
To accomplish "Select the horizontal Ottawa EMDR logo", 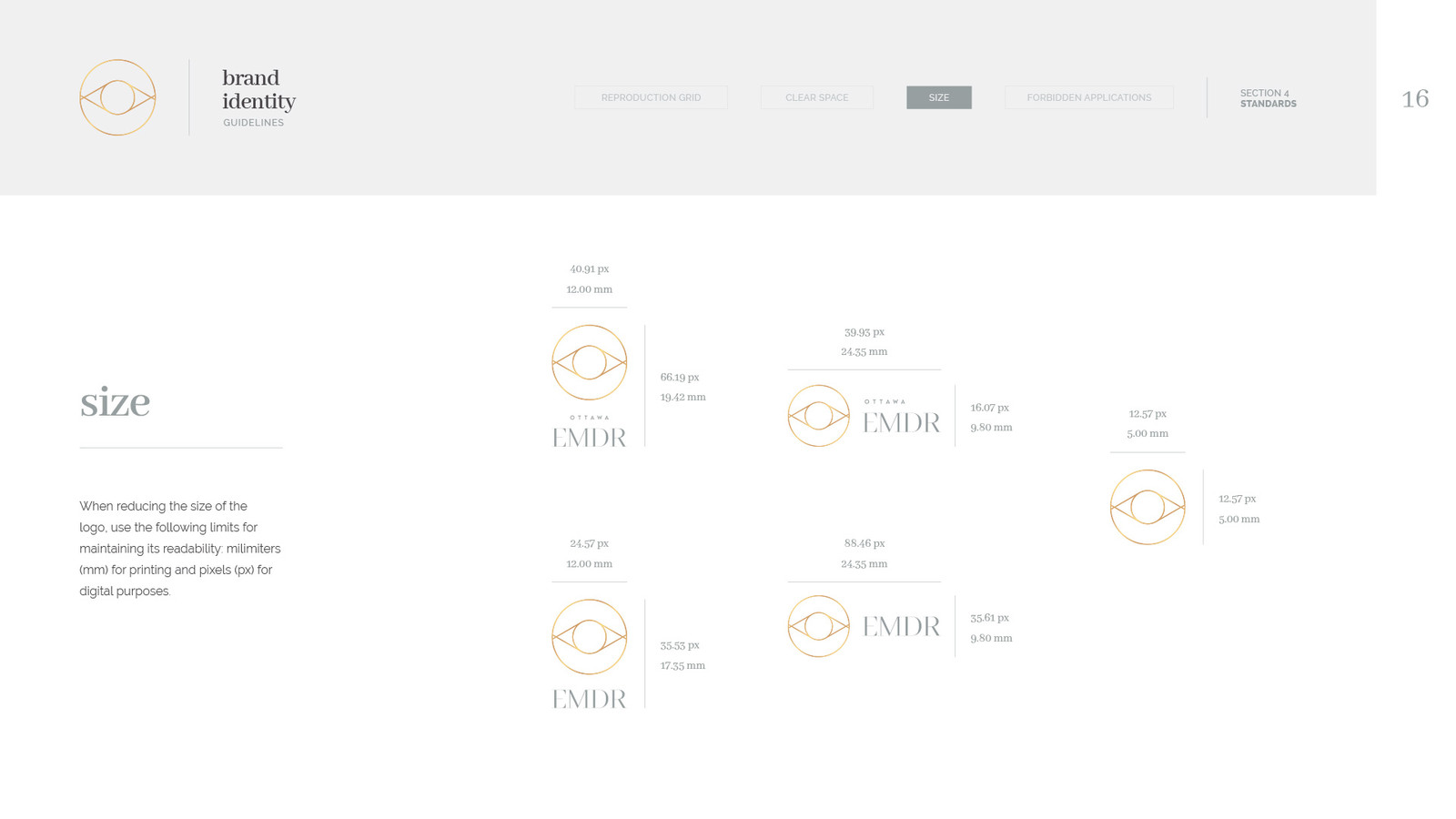I will [x=864, y=416].
